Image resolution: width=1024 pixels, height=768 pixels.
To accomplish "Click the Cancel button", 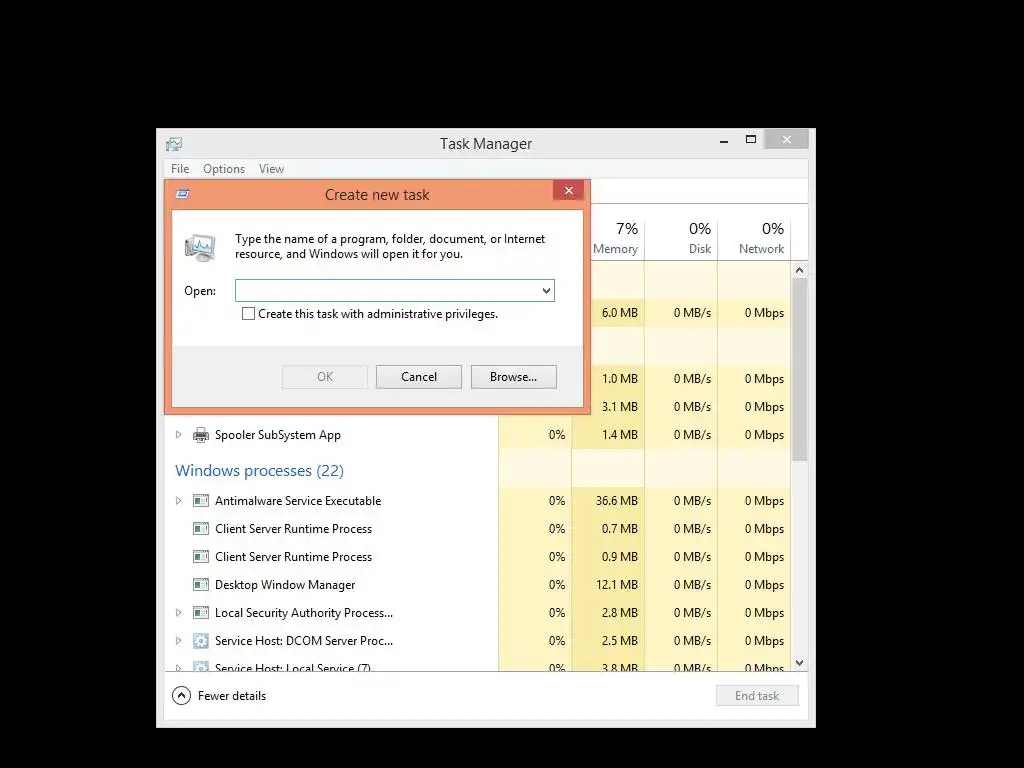I will point(419,377).
